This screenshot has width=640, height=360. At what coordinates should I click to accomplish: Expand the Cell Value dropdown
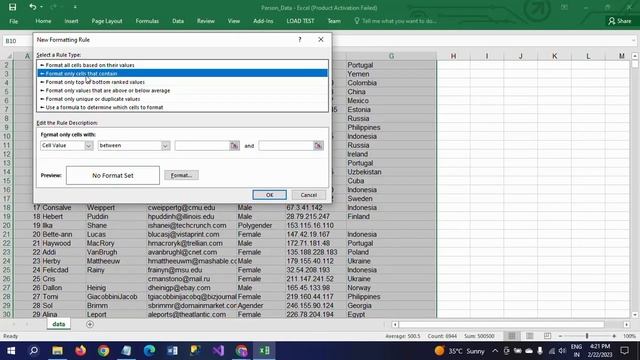tap(89, 146)
